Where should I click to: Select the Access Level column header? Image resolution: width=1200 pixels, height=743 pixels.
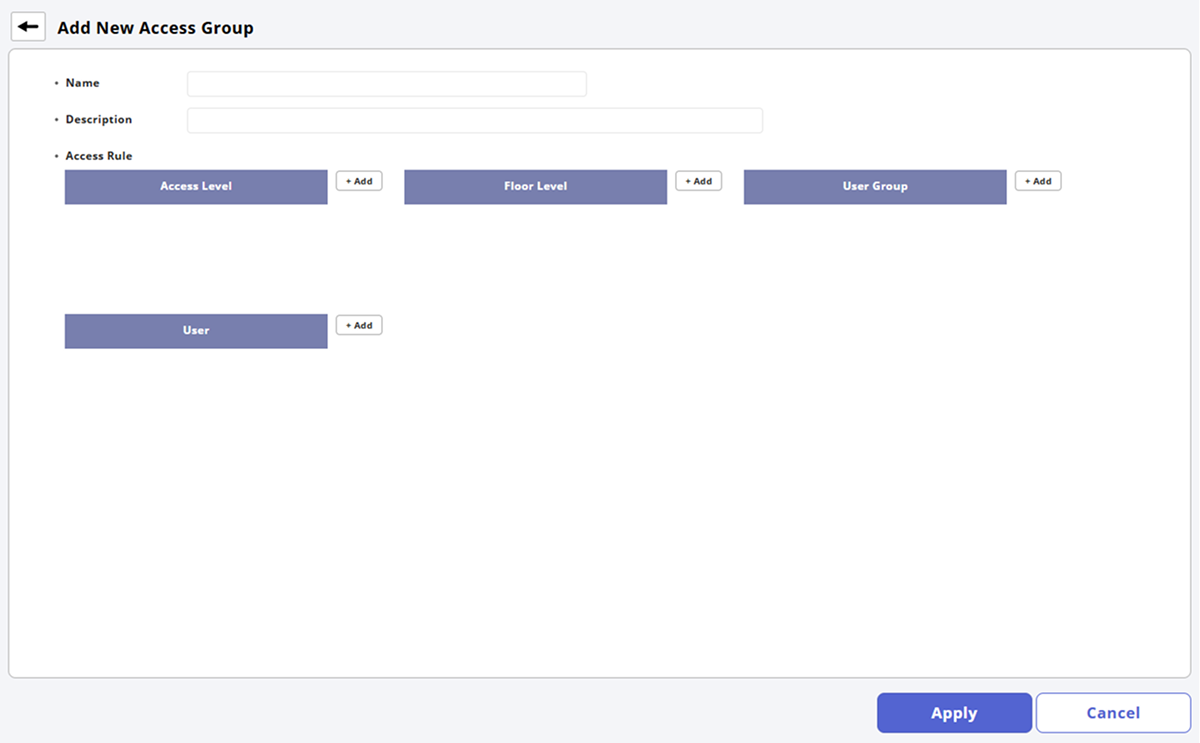(196, 187)
